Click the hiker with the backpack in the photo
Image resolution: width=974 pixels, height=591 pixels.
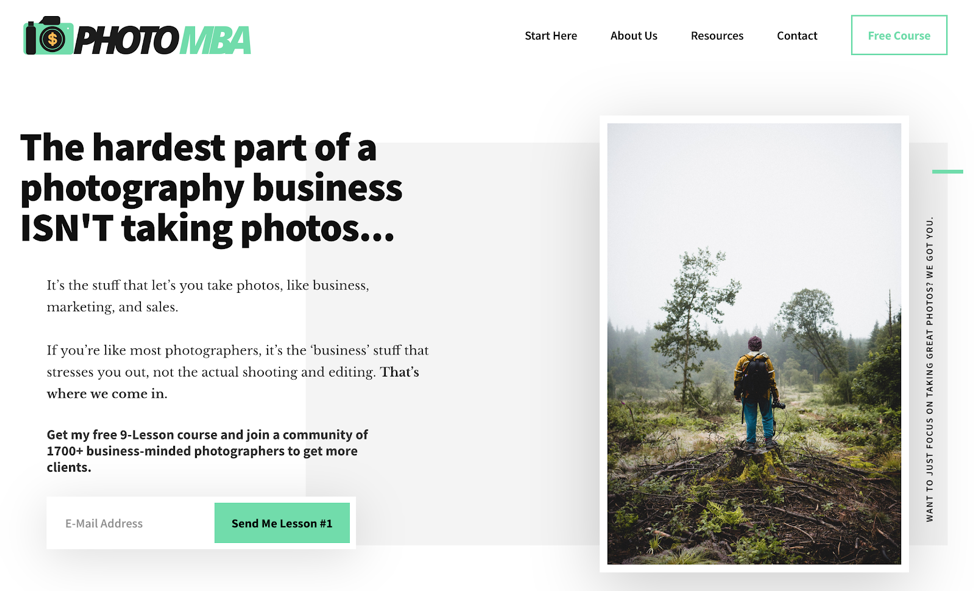tap(756, 393)
